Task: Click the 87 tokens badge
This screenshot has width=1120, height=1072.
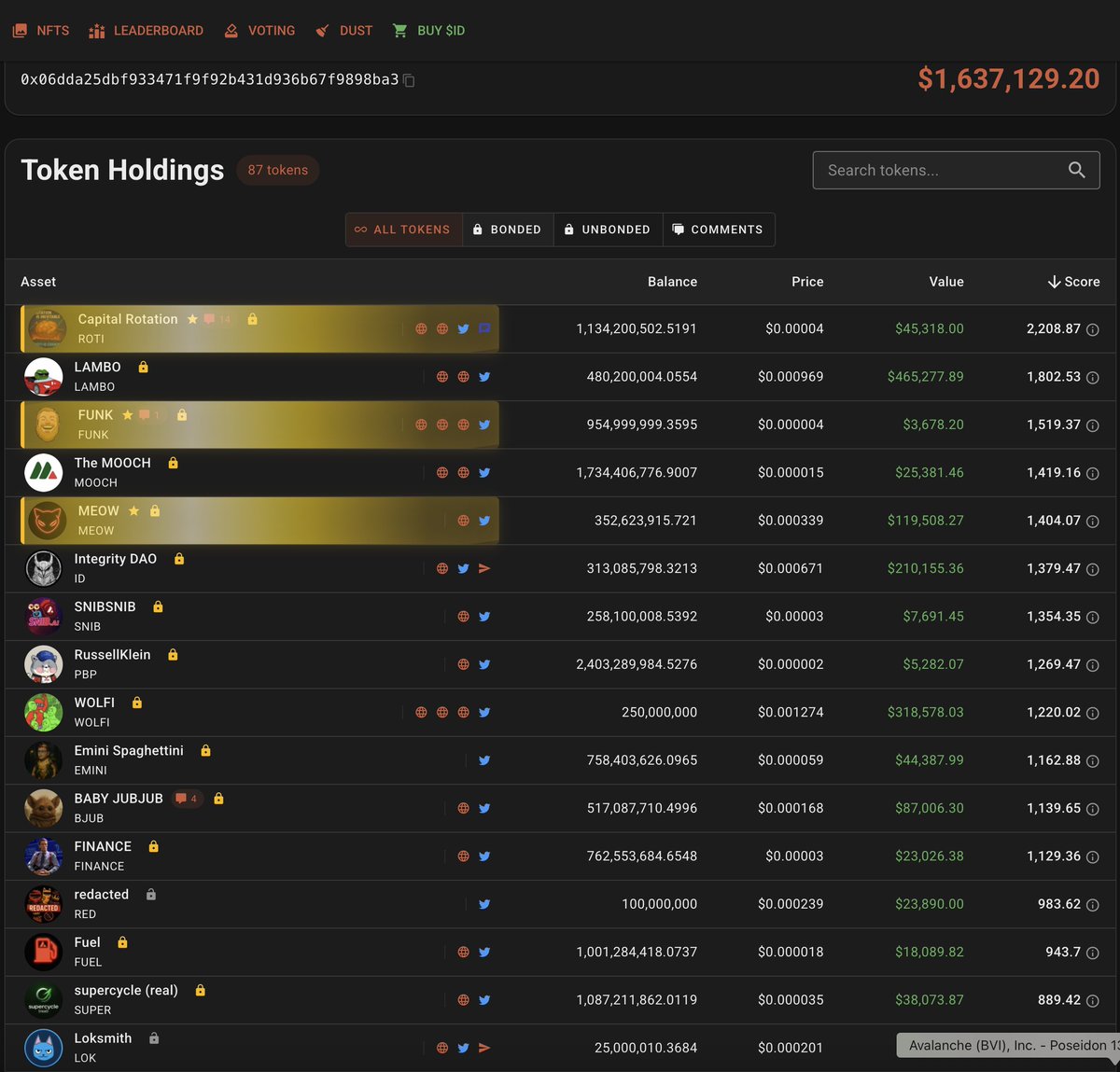Action: (277, 170)
